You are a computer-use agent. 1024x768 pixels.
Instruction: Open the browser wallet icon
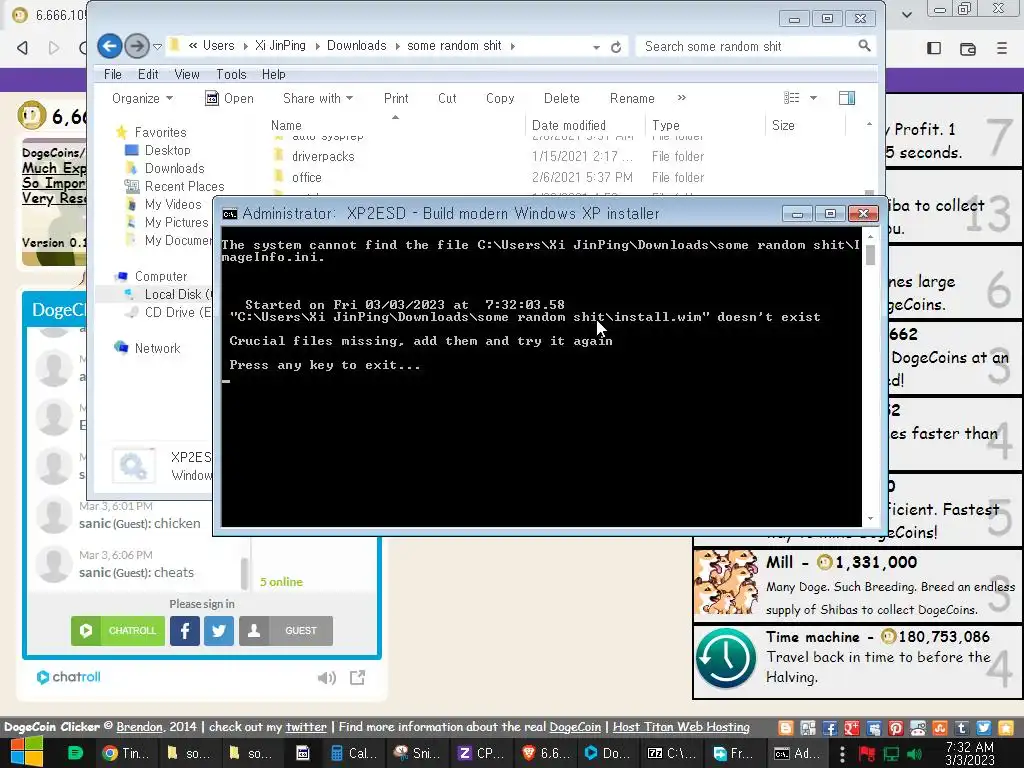tap(968, 48)
